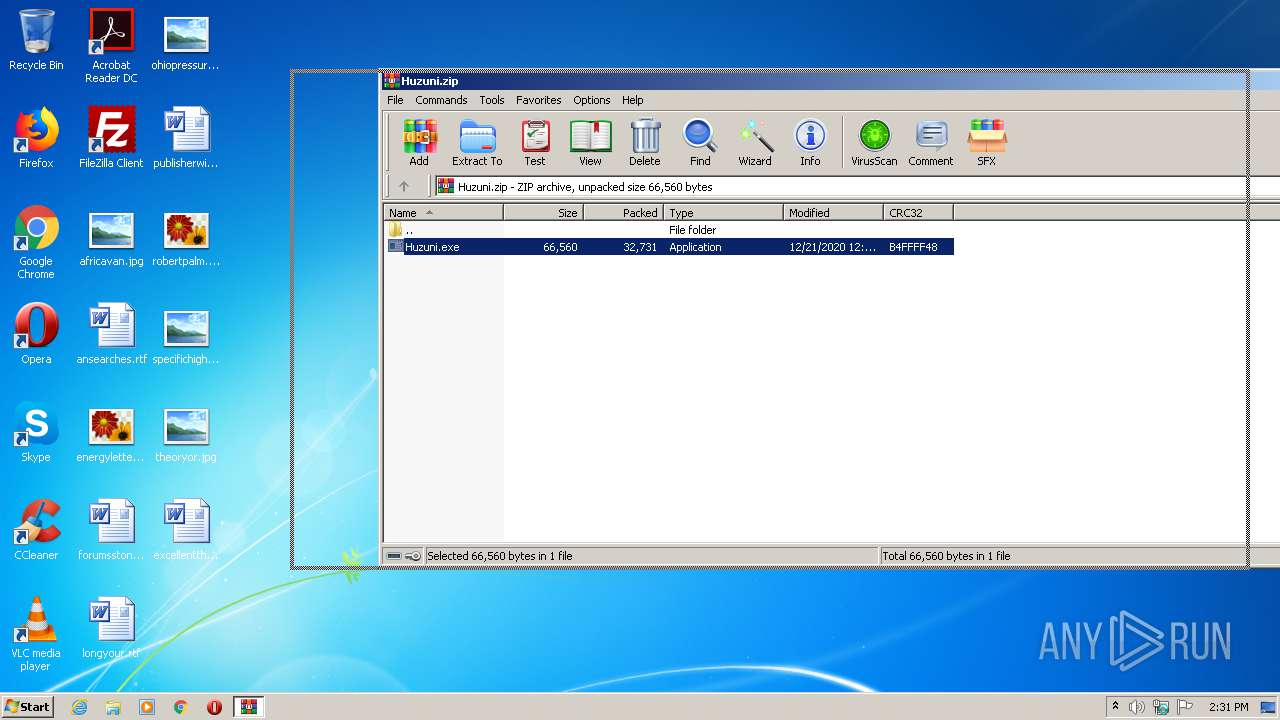The width and height of the screenshot is (1280, 720).
Task: Open the Find files tool
Action: pyautogui.click(x=700, y=143)
